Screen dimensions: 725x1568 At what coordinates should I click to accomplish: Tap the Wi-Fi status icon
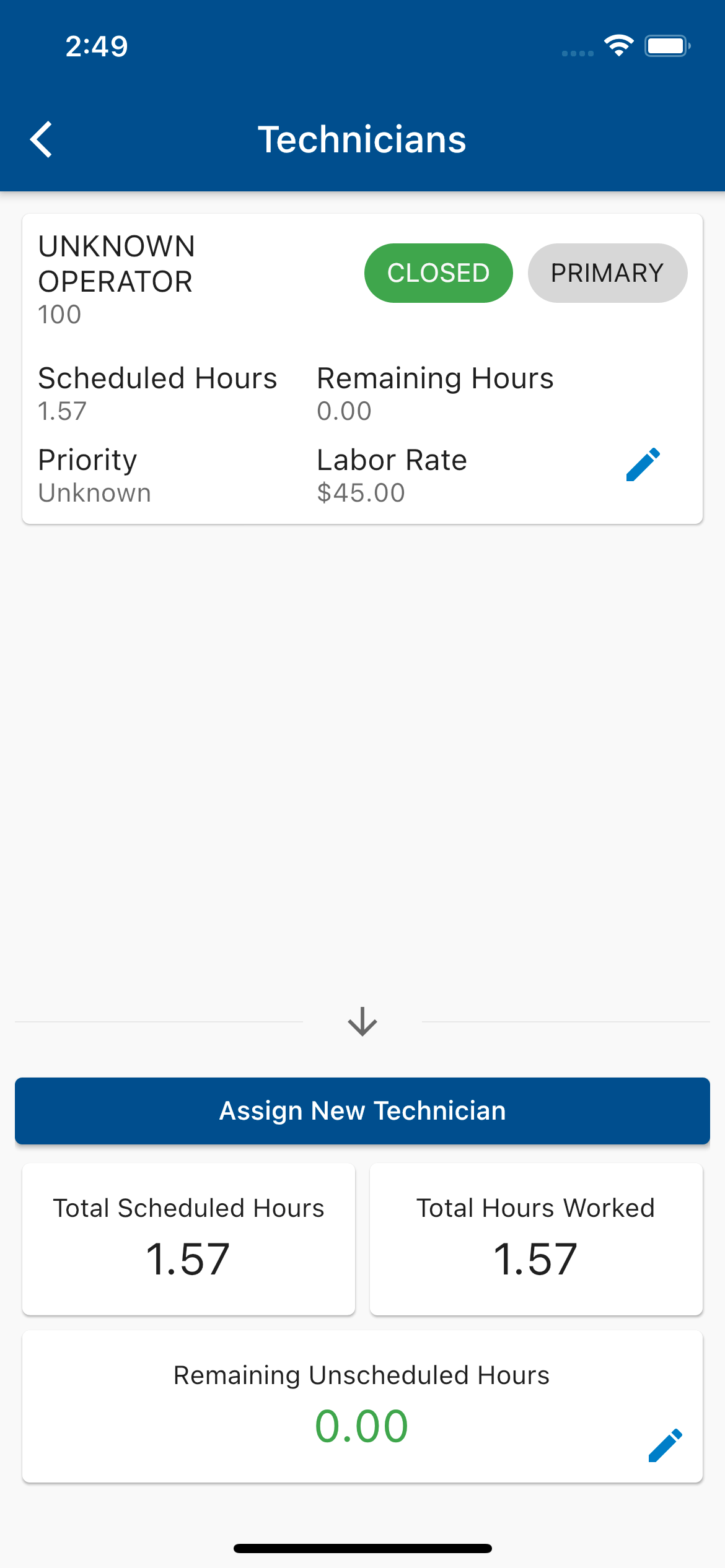coord(618,46)
